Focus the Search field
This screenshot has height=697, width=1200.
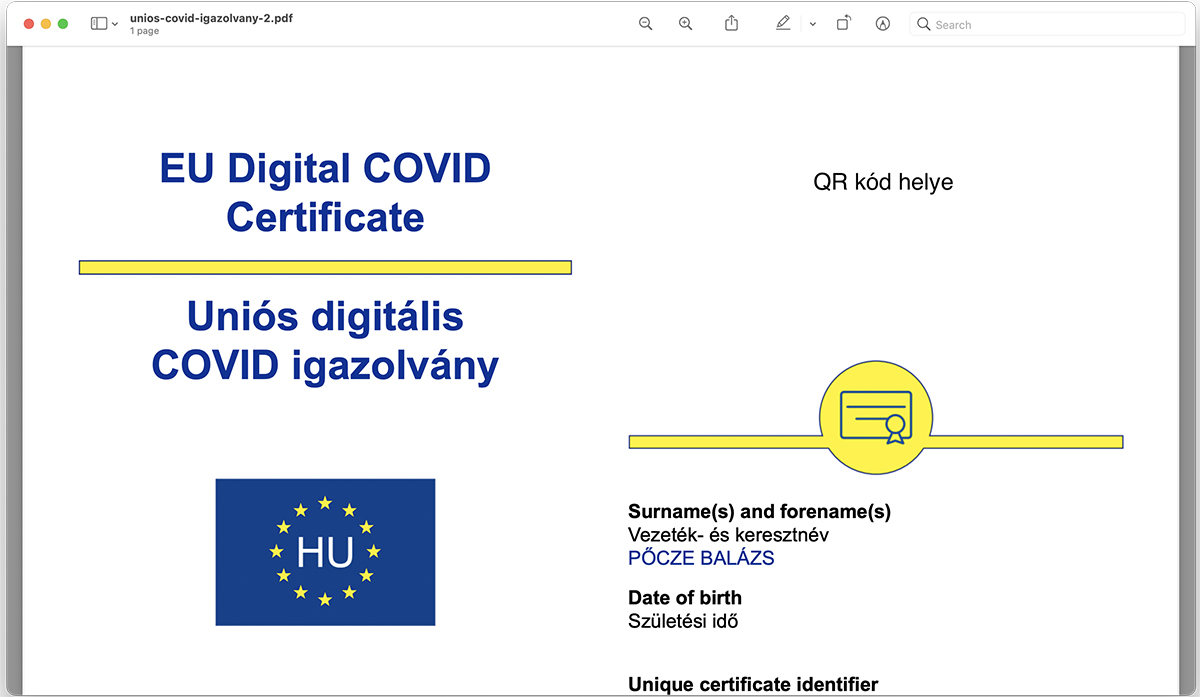click(1047, 24)
